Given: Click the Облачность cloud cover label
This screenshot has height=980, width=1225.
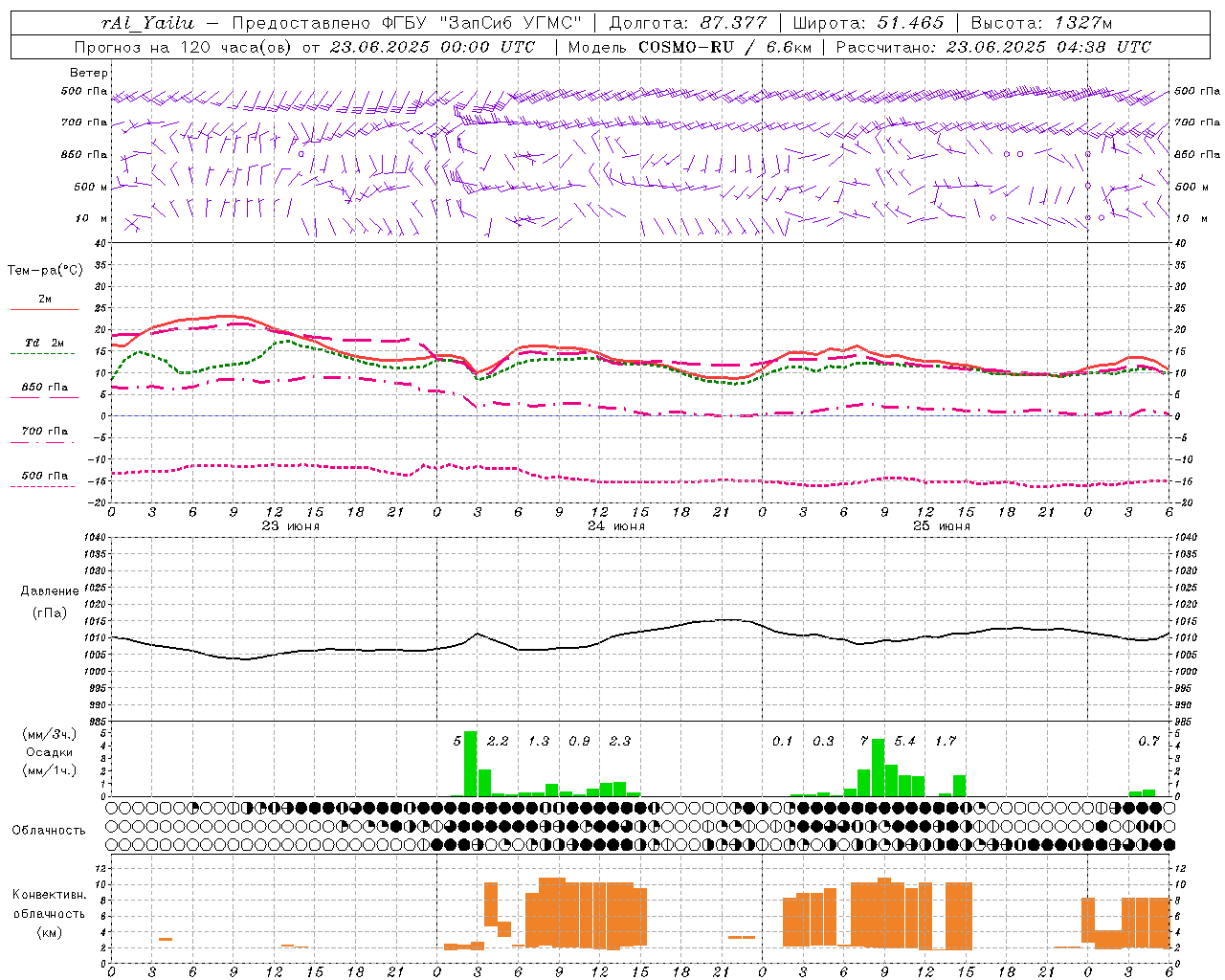Looking at the screenshot, I should (49, 830).
